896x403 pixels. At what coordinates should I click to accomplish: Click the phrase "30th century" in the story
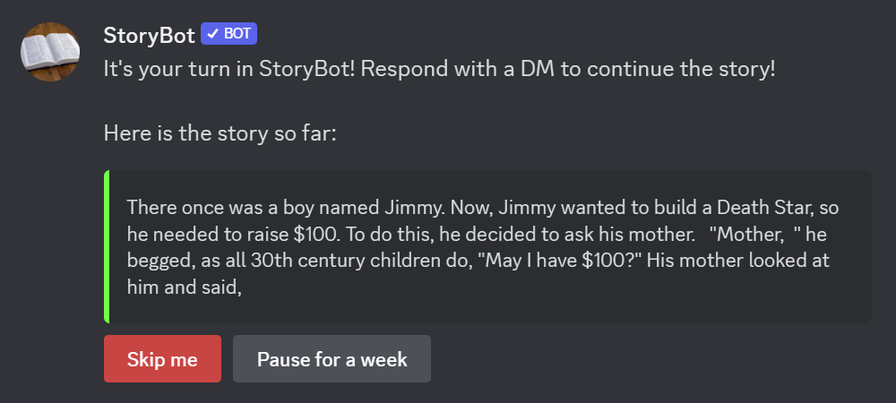click(299, 261)
